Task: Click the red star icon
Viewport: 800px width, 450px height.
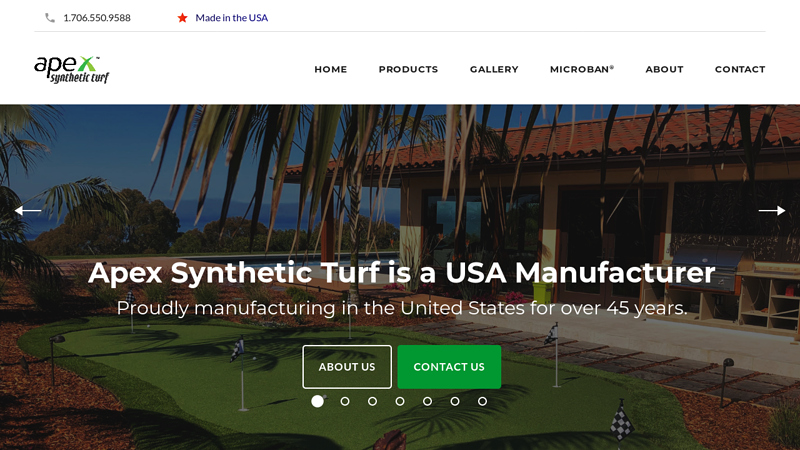Action: (182, 18)
